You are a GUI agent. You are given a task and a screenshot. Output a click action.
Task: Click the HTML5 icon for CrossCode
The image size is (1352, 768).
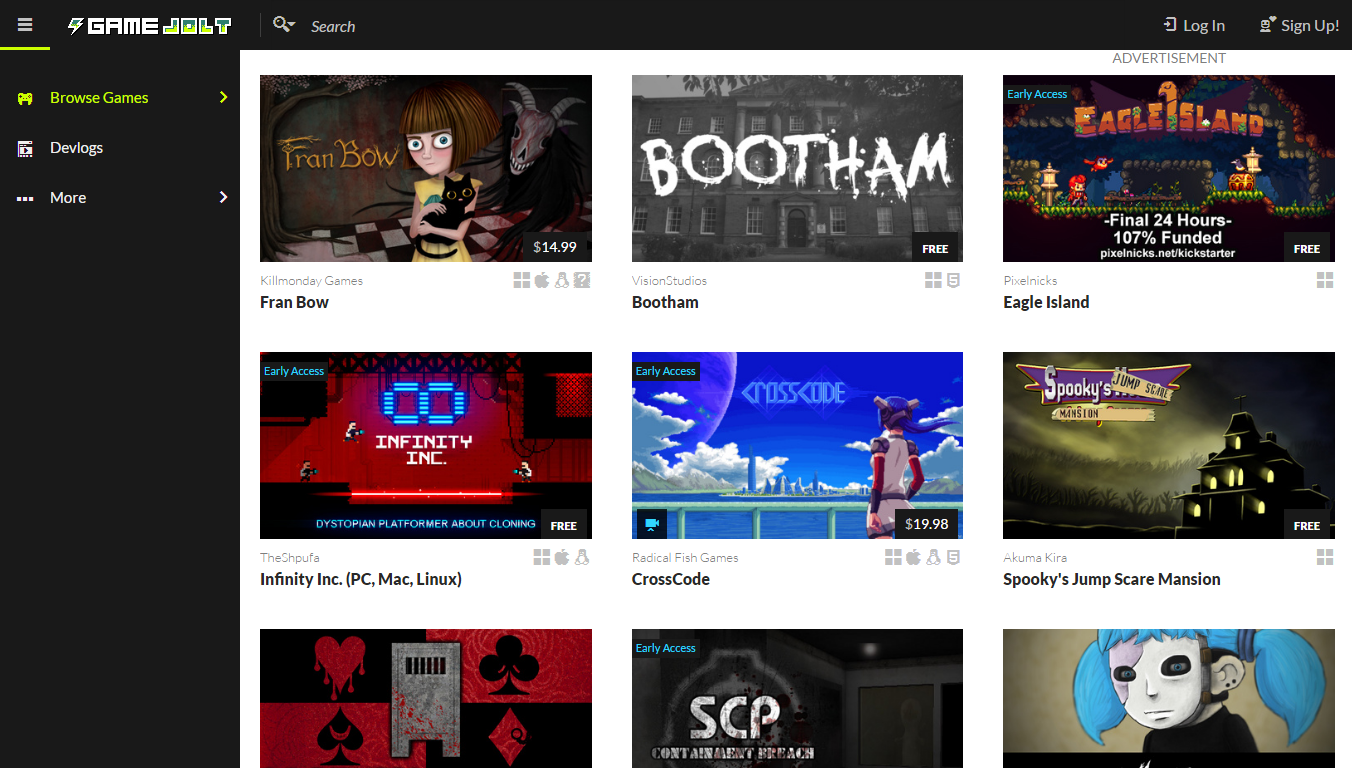[x=953, y=557]
